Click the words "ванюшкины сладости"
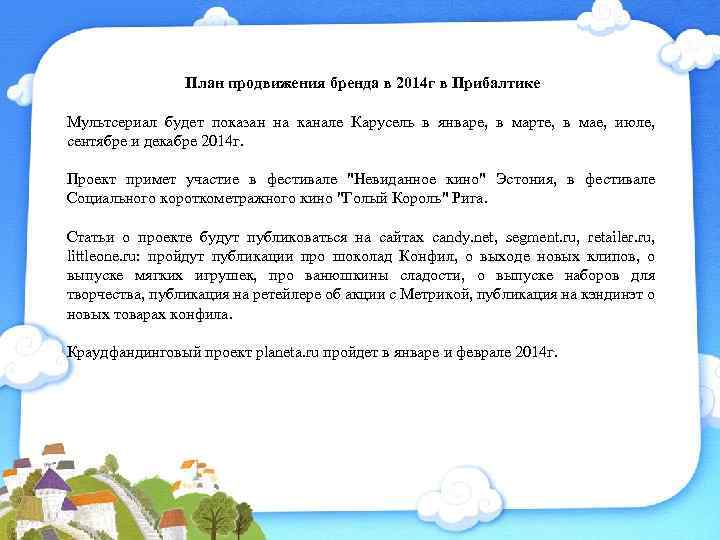Screen dimensions: 720x540 click(386, 276)
